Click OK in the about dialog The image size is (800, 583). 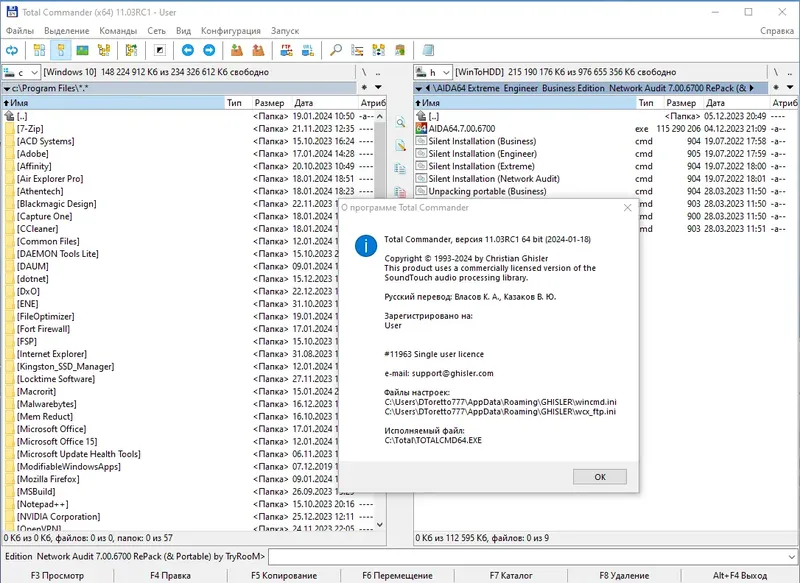599,477
